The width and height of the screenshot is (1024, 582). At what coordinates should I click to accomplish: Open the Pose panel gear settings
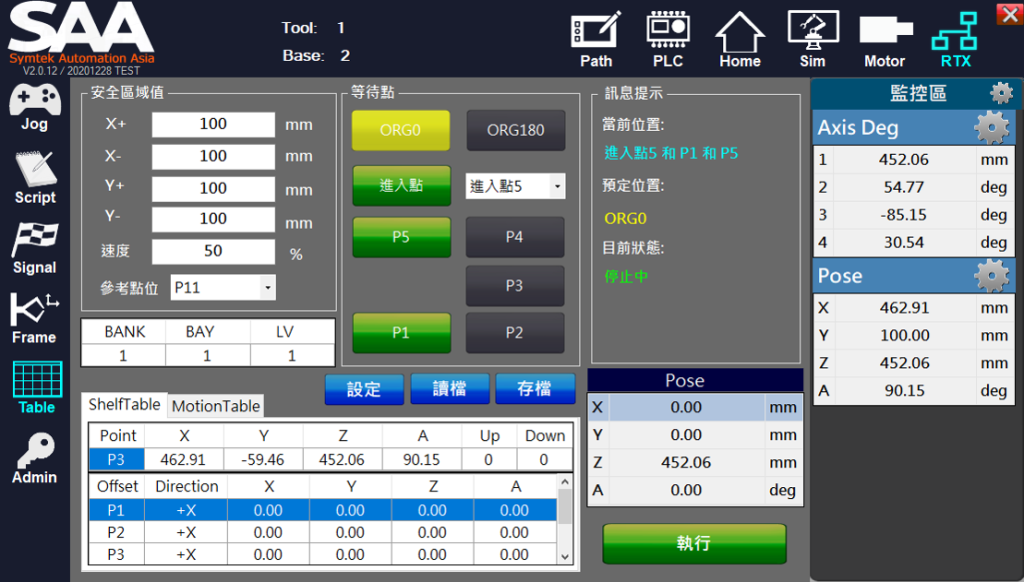992,275
